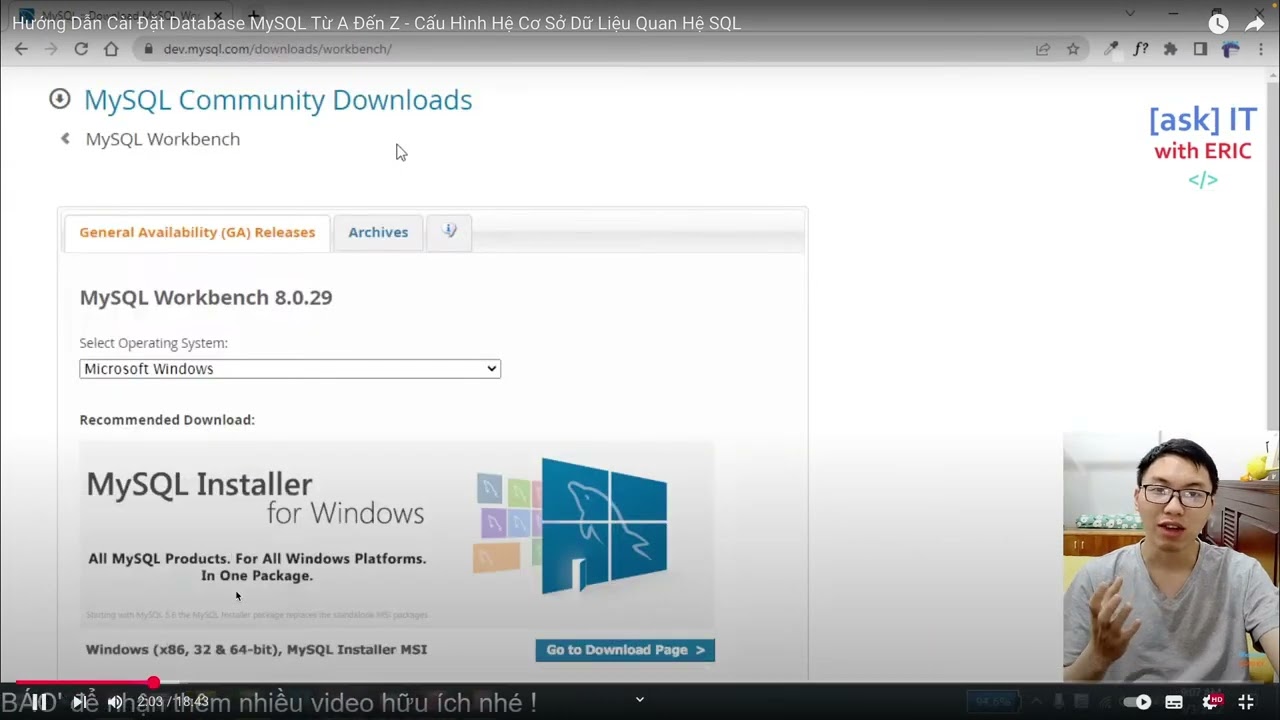Click the Chrome profile avatar
The image size is (1280, 720).
coord(1231,48)
